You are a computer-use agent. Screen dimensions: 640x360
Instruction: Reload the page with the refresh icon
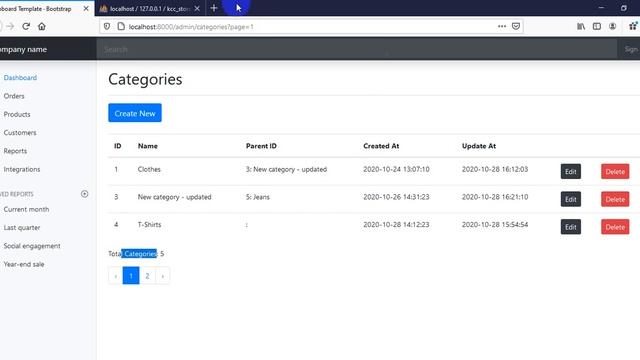coord(26,27)
